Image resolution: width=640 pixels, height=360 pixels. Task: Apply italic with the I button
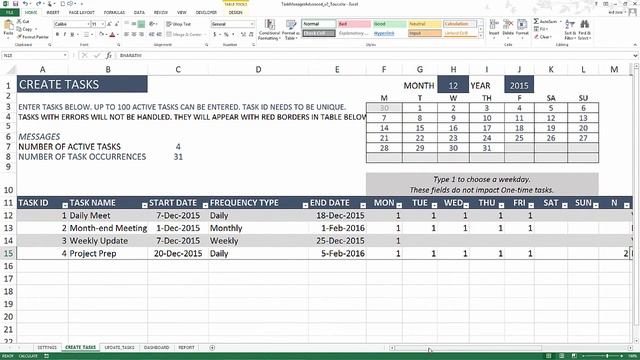click(x=64, y=35)
